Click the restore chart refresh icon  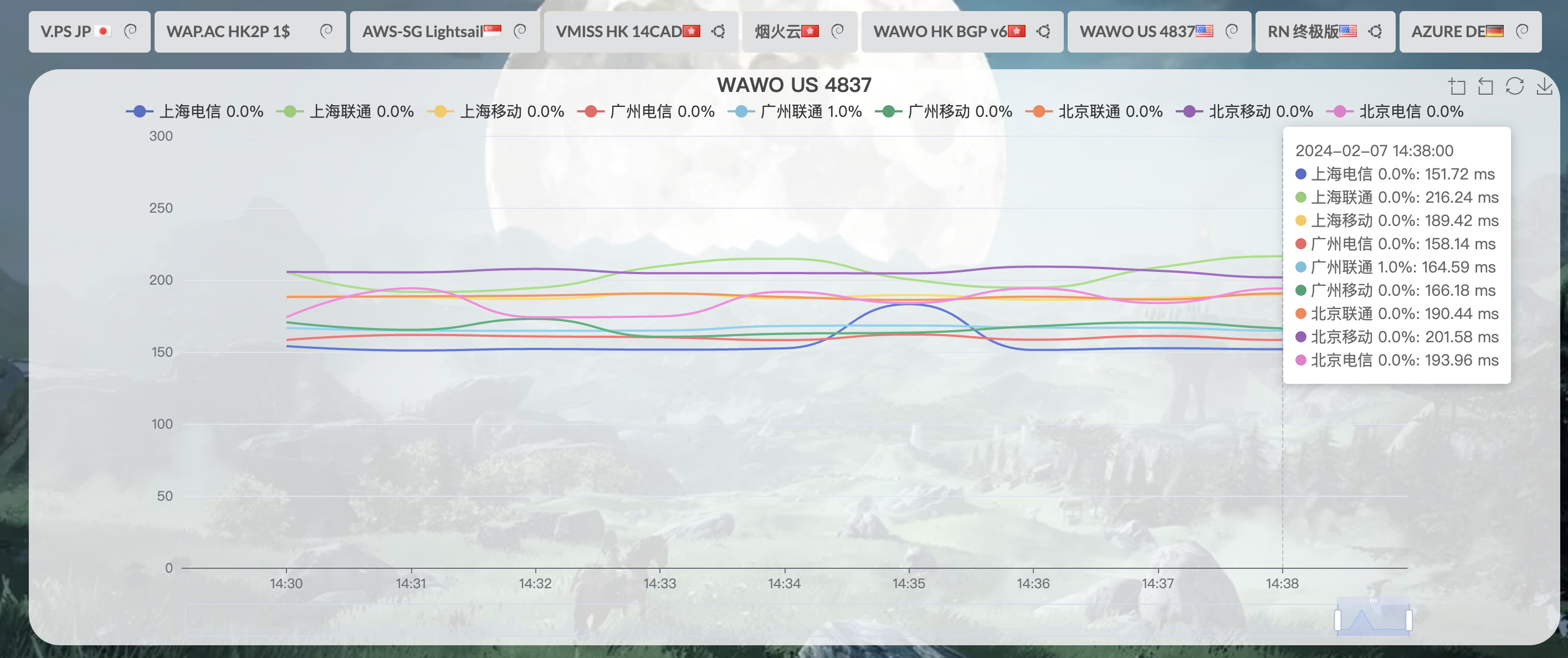[x=1515, y=86]
